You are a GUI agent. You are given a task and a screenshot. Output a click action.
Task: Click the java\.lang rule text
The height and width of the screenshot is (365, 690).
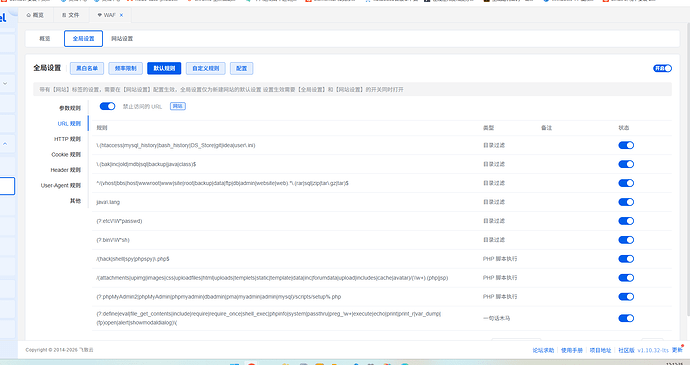coord(108,202)
